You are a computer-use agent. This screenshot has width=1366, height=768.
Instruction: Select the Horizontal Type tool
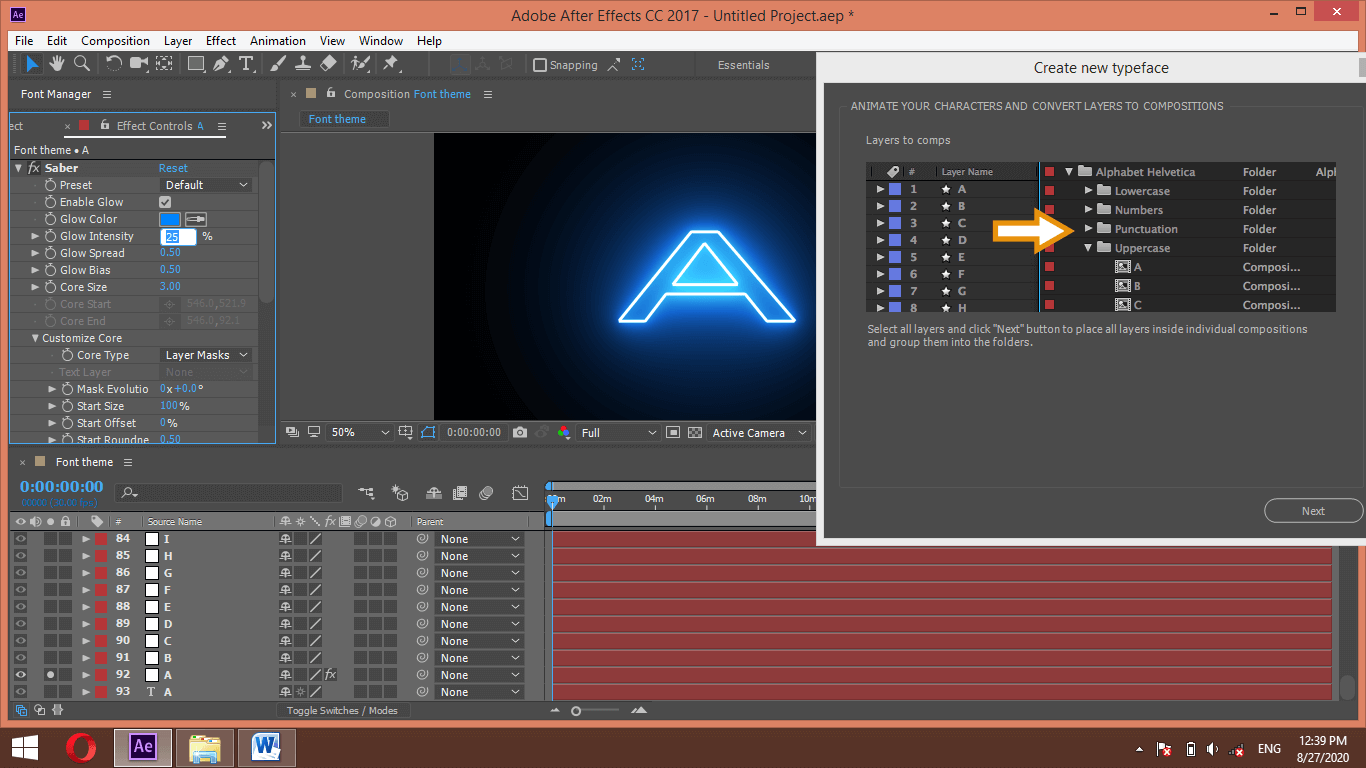(x=247, y=64)
